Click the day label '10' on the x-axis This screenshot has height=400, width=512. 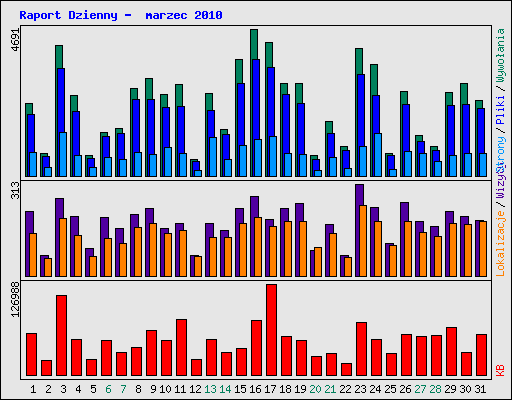(165, 389)
